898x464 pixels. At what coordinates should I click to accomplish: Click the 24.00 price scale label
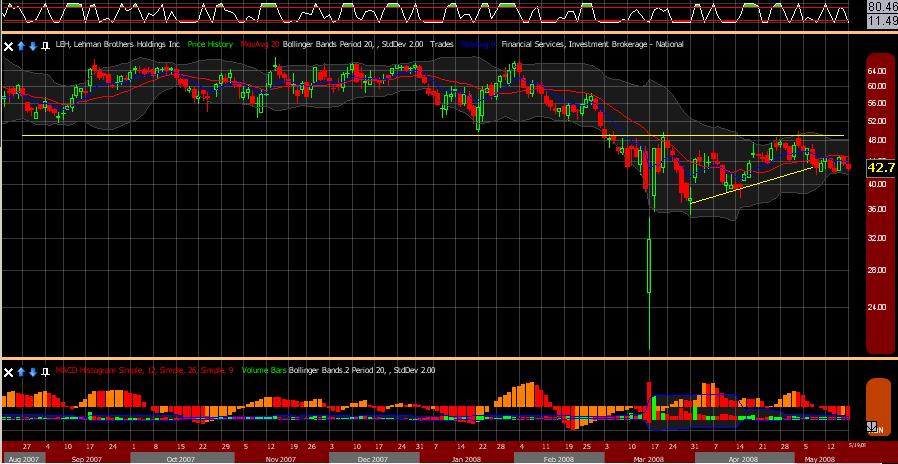click(x=879, y=306)
